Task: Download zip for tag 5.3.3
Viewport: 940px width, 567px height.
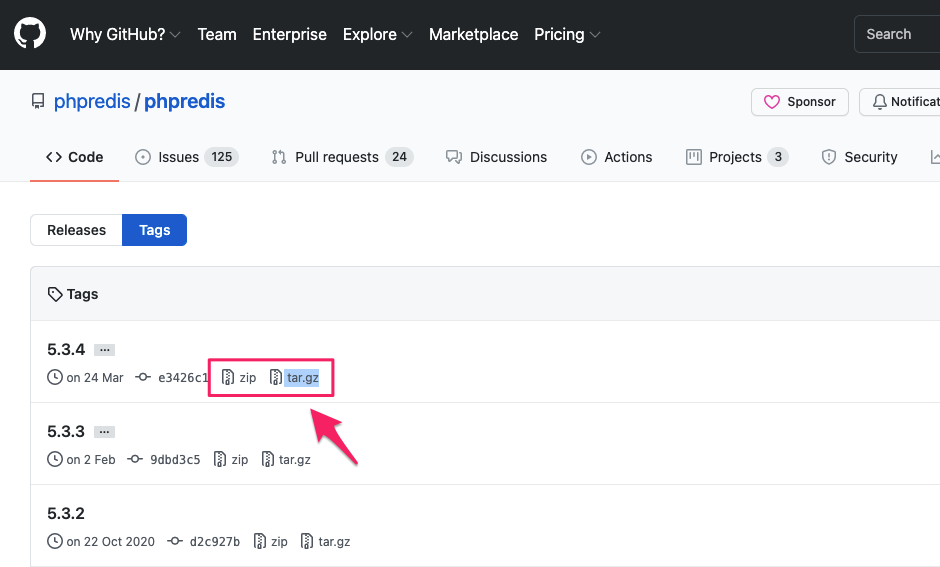Action: 239,460
